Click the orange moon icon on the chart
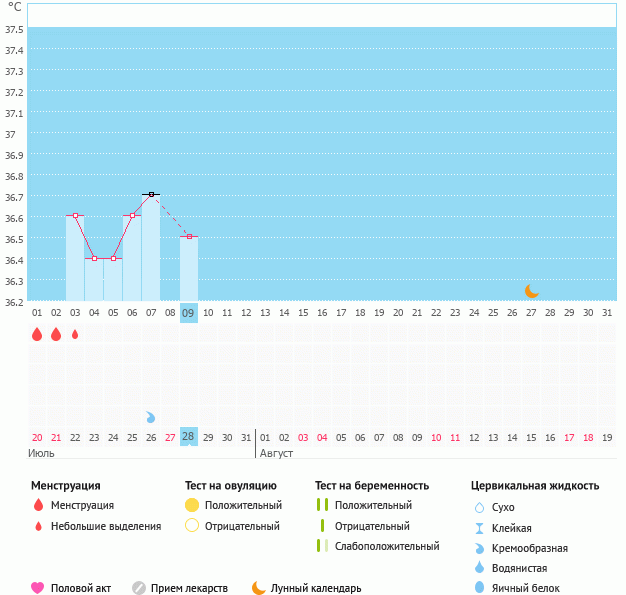 coord(532,291)
